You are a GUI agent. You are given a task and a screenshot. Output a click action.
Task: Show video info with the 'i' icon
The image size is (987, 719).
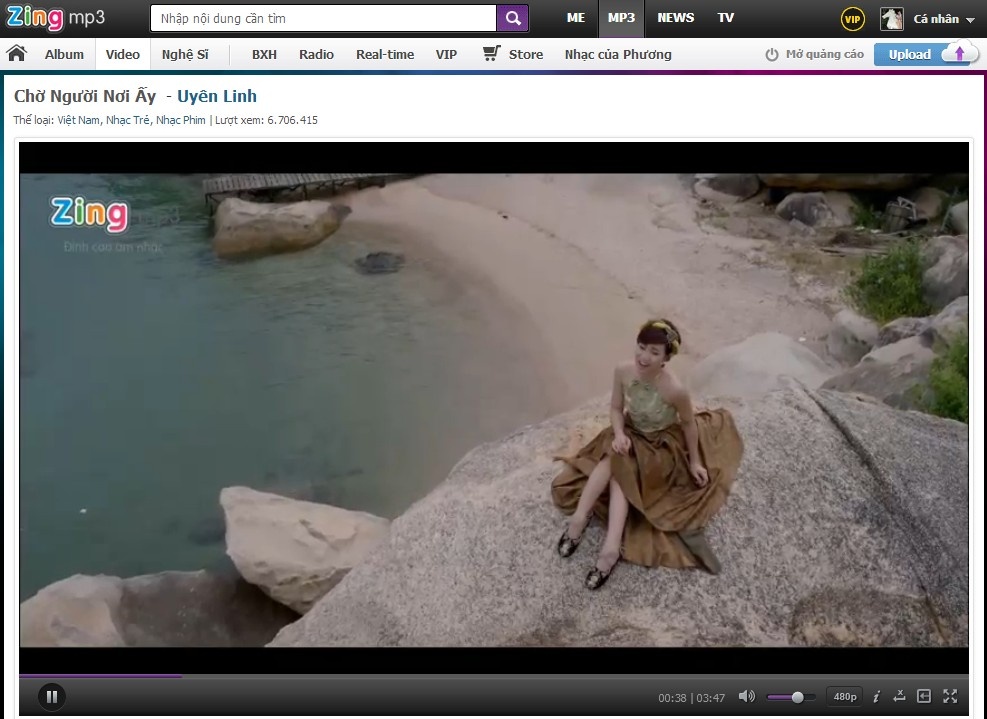pyautogui.click(x=876, y=696)
